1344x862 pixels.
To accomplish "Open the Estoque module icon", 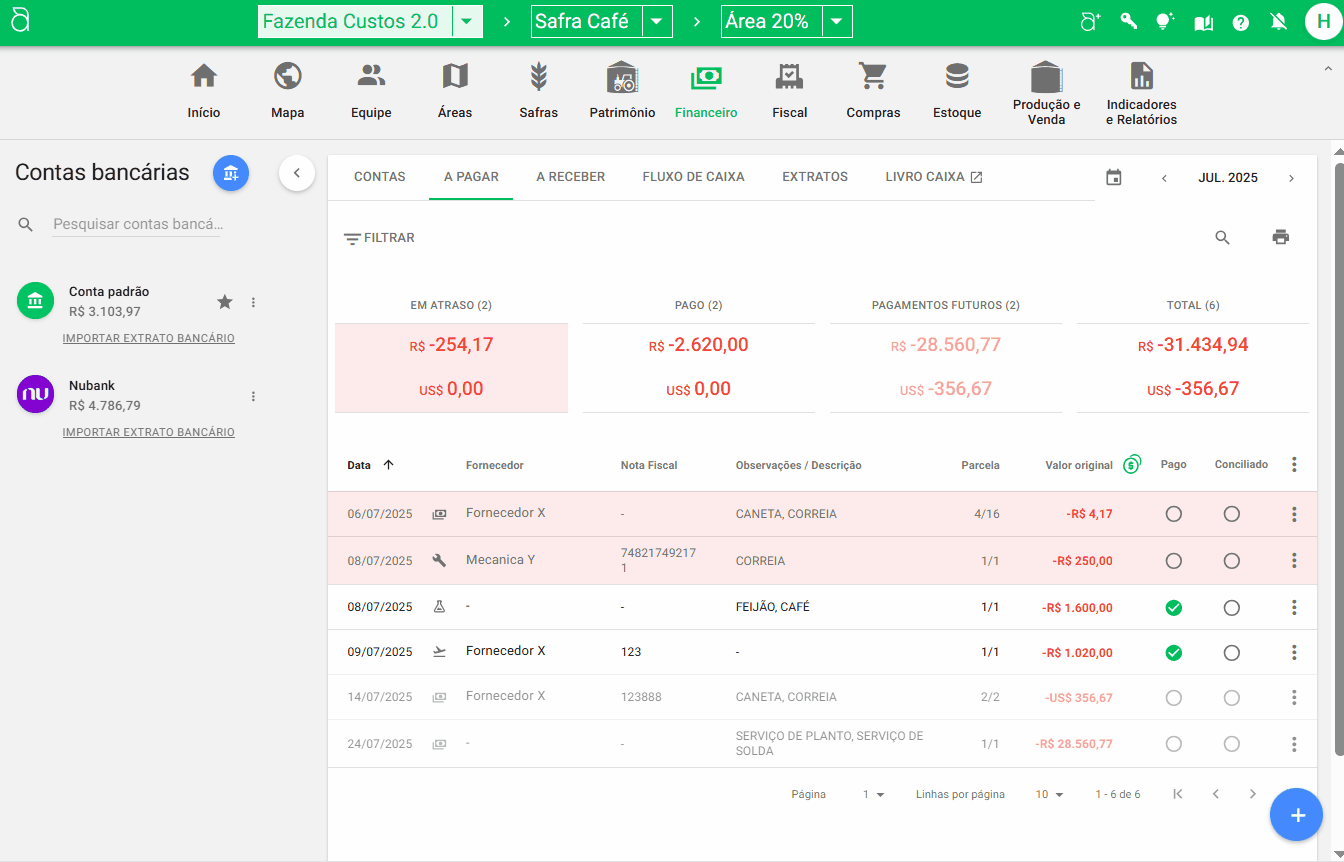I will tap(957, 78).
